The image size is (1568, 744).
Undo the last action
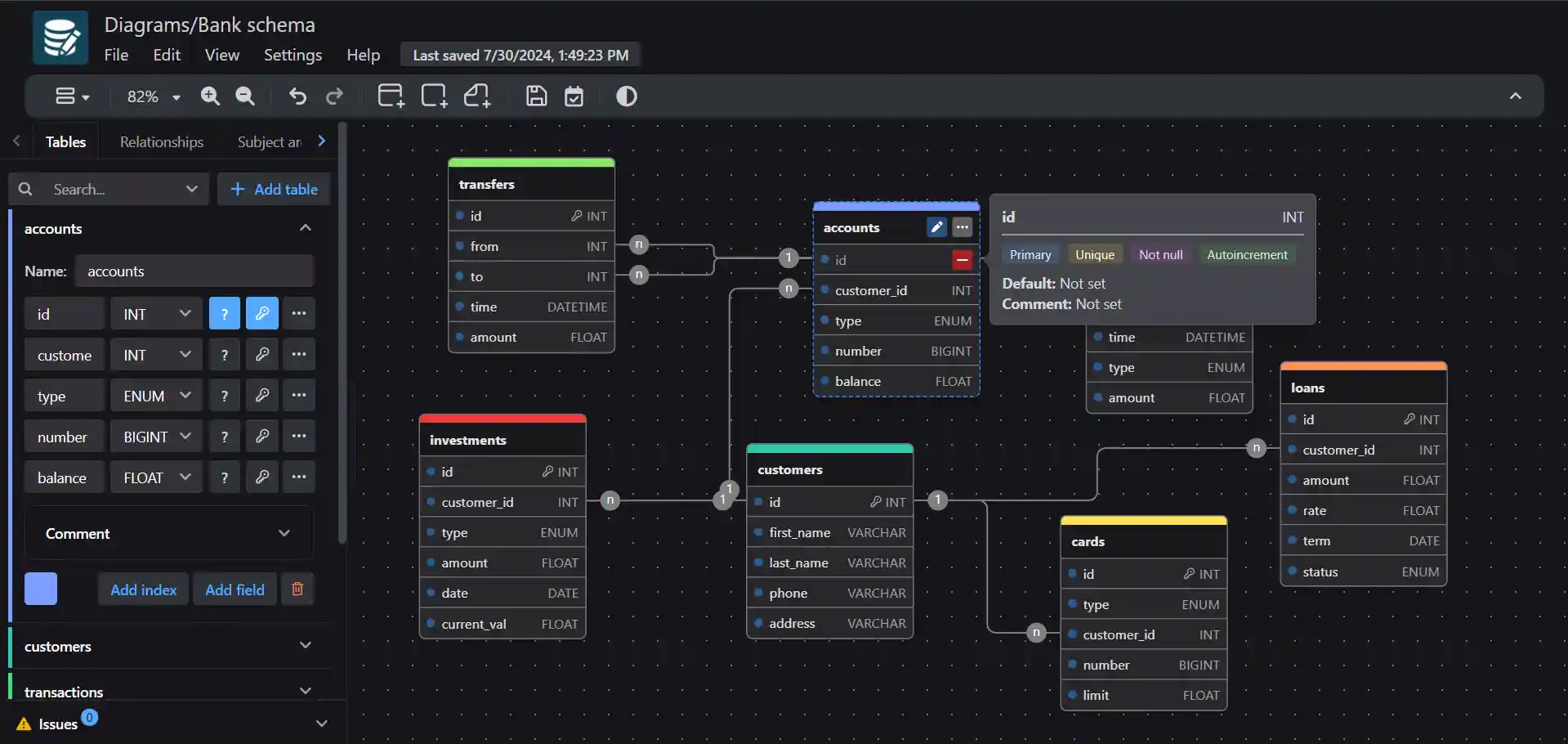(x=297, y=96)
